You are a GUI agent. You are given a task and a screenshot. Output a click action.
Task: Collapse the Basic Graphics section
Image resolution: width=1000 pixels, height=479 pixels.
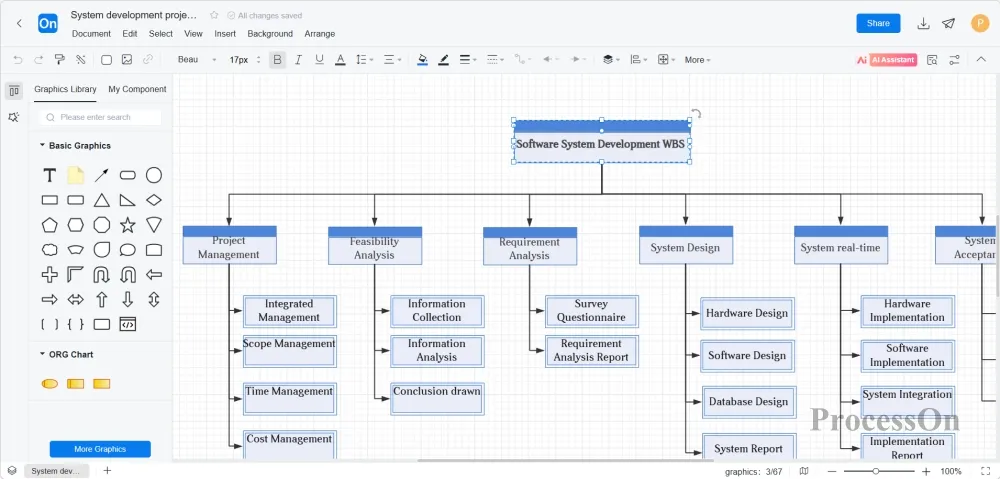click(x=42, y=146)
